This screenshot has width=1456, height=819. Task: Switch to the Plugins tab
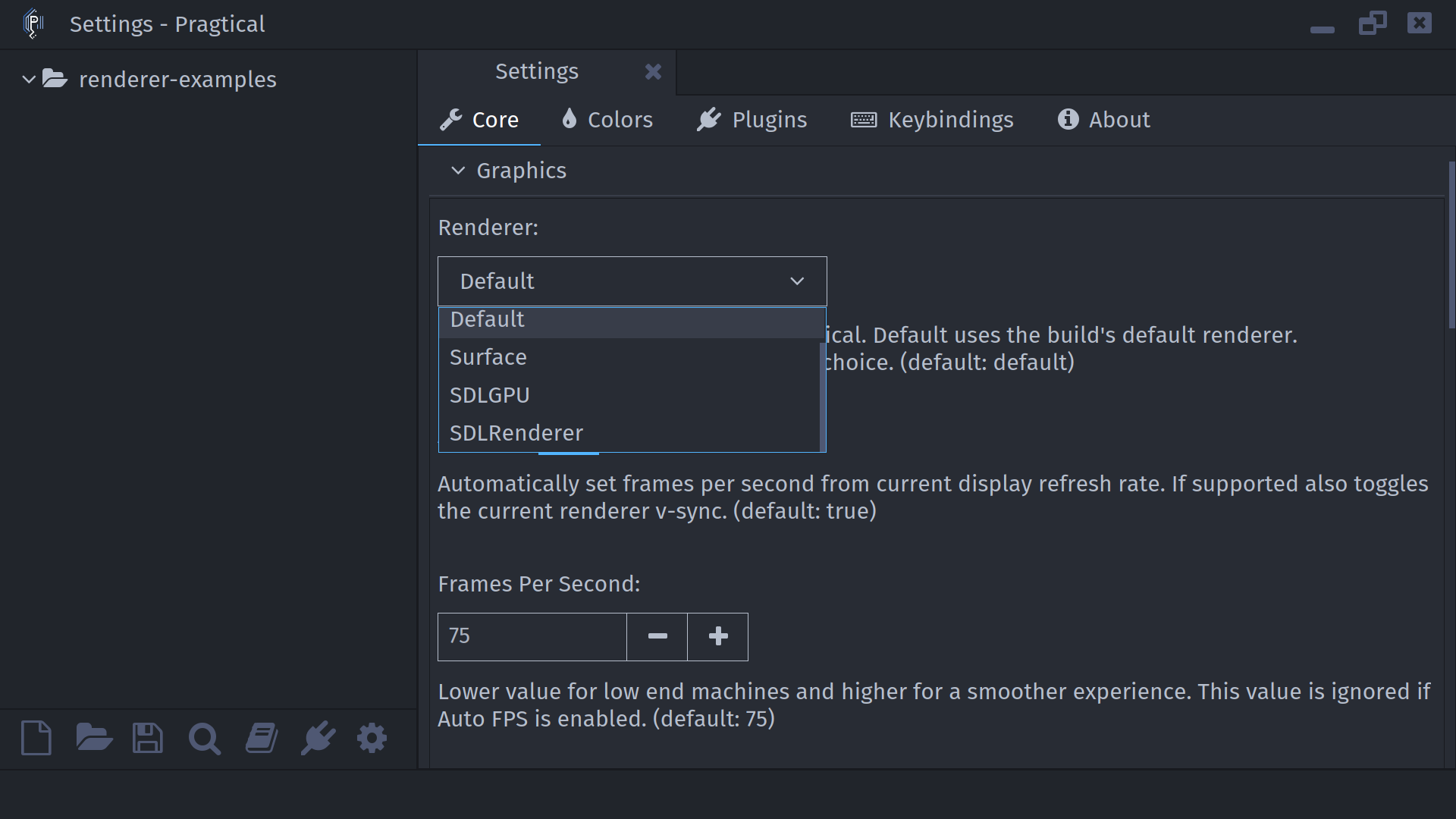(x=752, y=120)
